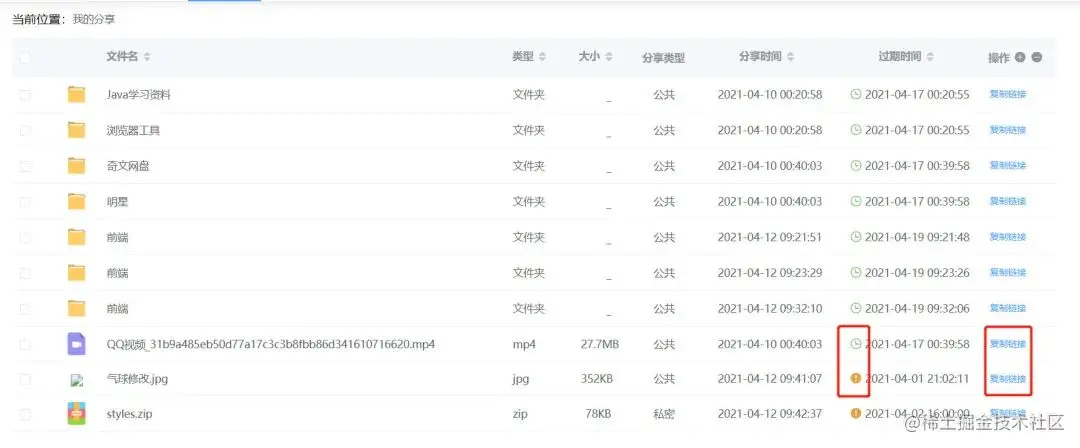Open the 气球修改.jpg file name

pos(137,379)
